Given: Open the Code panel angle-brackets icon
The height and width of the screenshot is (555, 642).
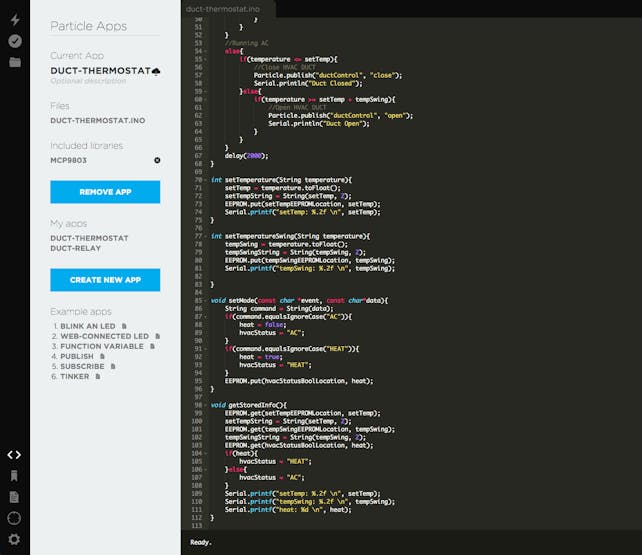Looking at the screenshot, I should [x=14, y=455].
